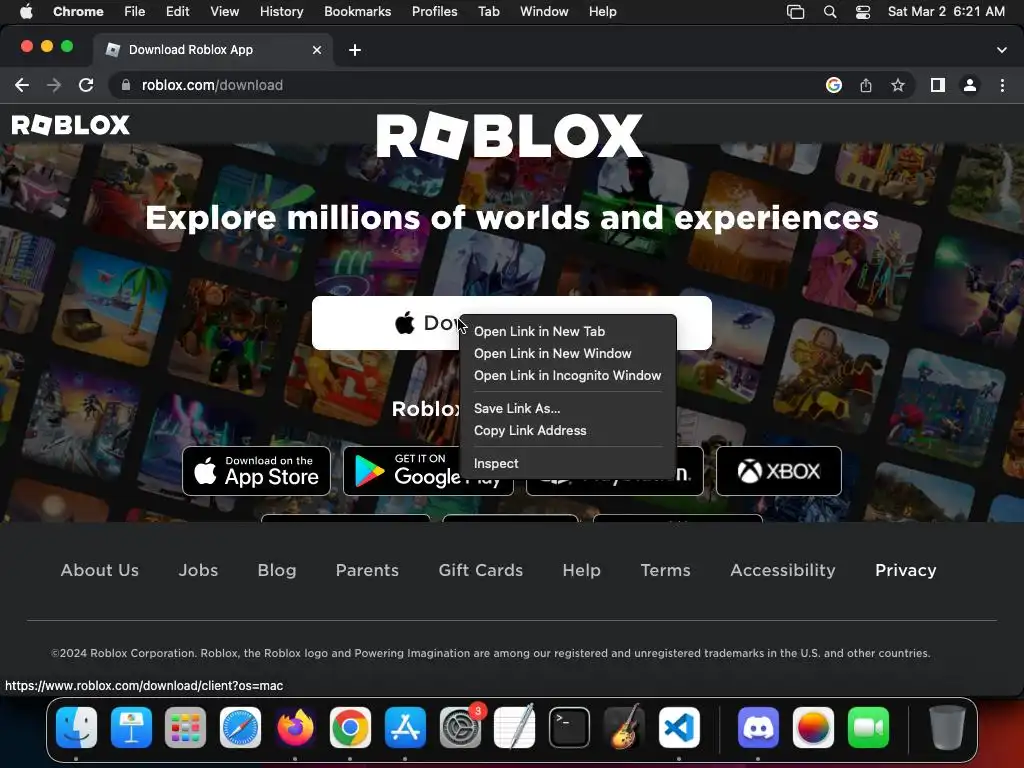View site info via the lock icon
Viewport: 1024px width, 768px height.
pos(127,85)
